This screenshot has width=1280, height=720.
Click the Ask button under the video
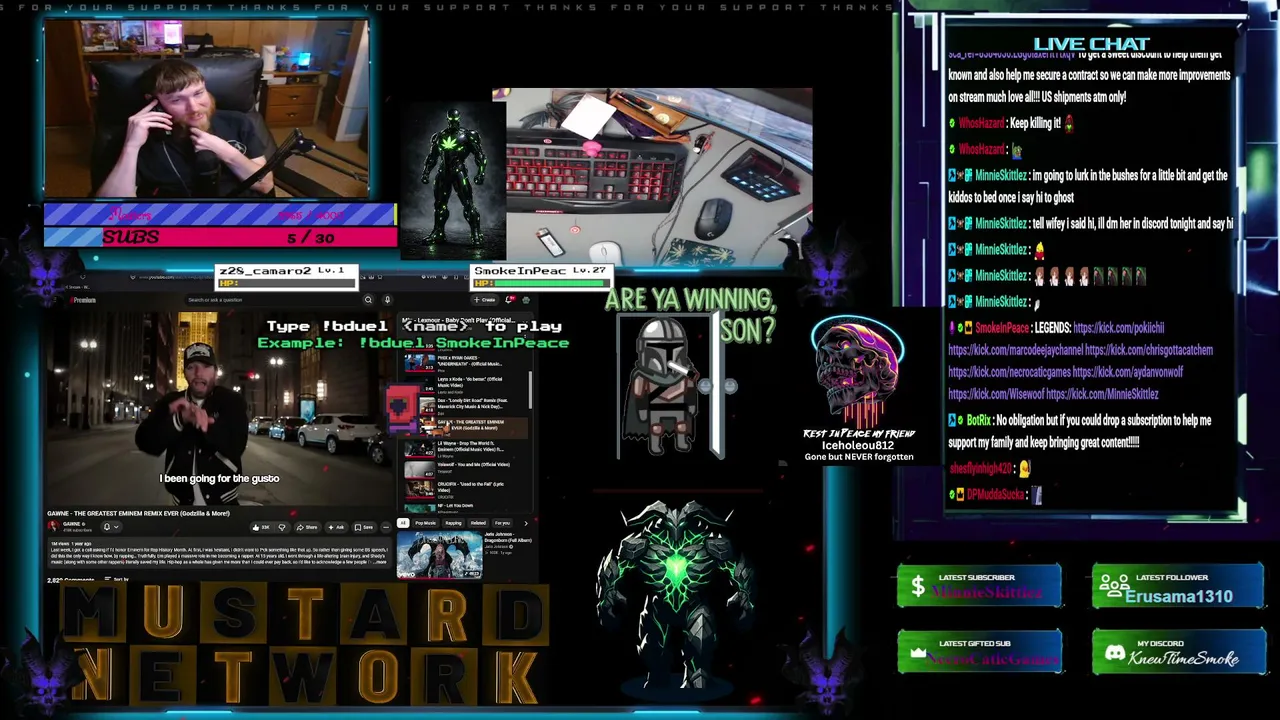337,527
